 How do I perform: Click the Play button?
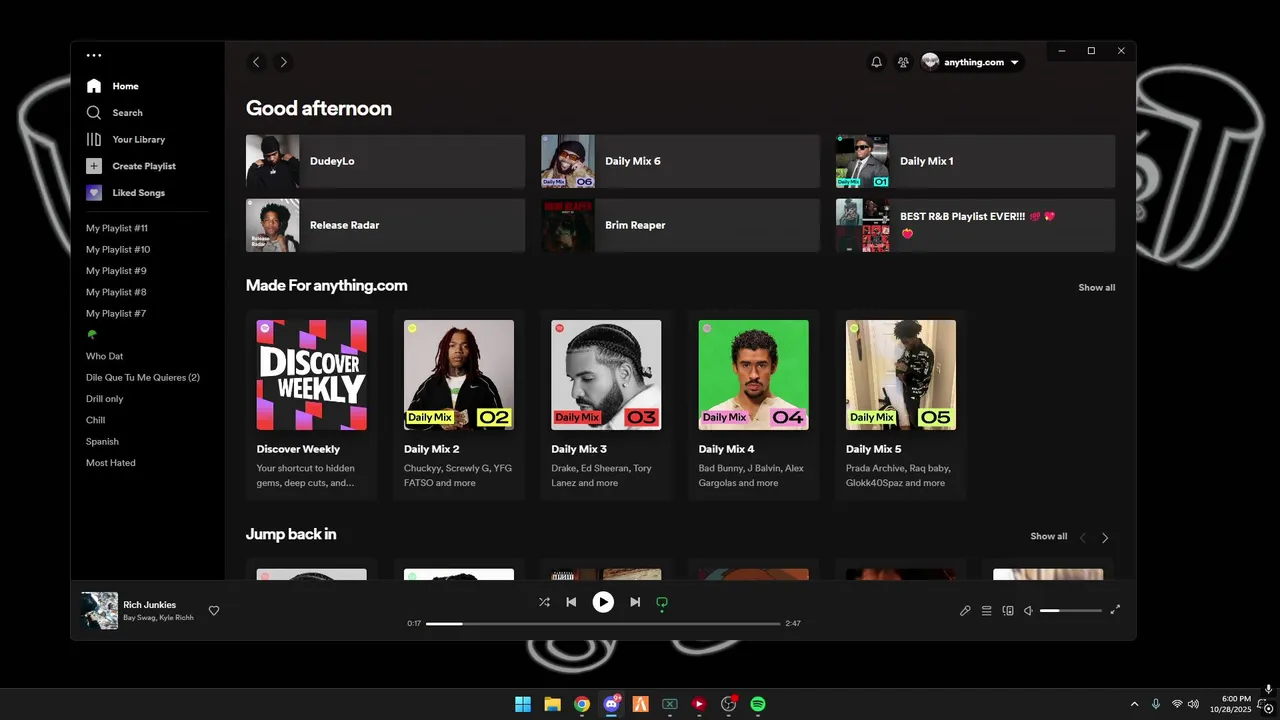point(603,602)
